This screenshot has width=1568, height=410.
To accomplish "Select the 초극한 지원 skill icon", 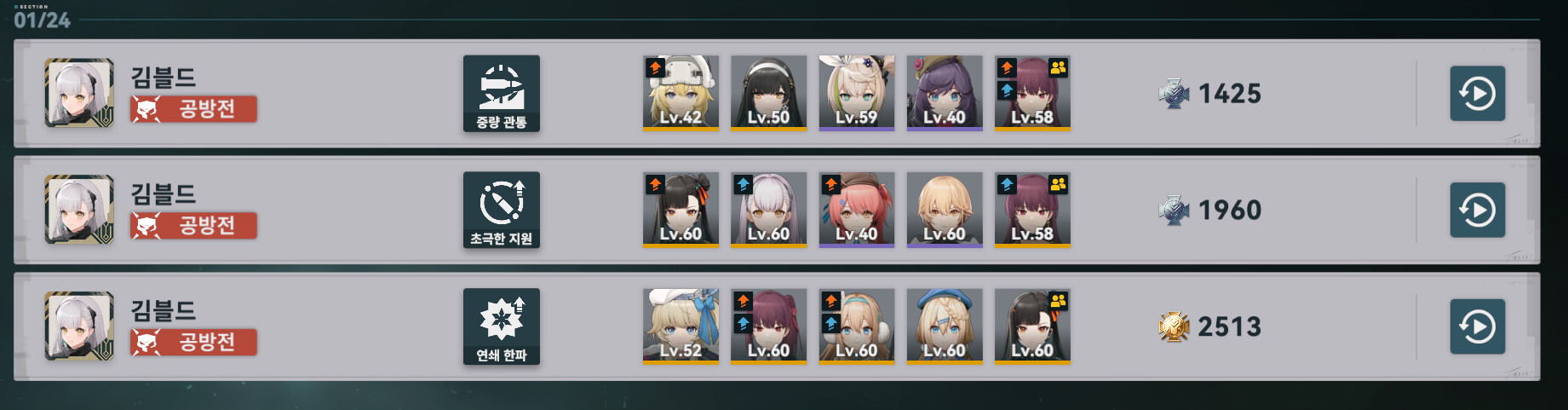I will [502, 211].
